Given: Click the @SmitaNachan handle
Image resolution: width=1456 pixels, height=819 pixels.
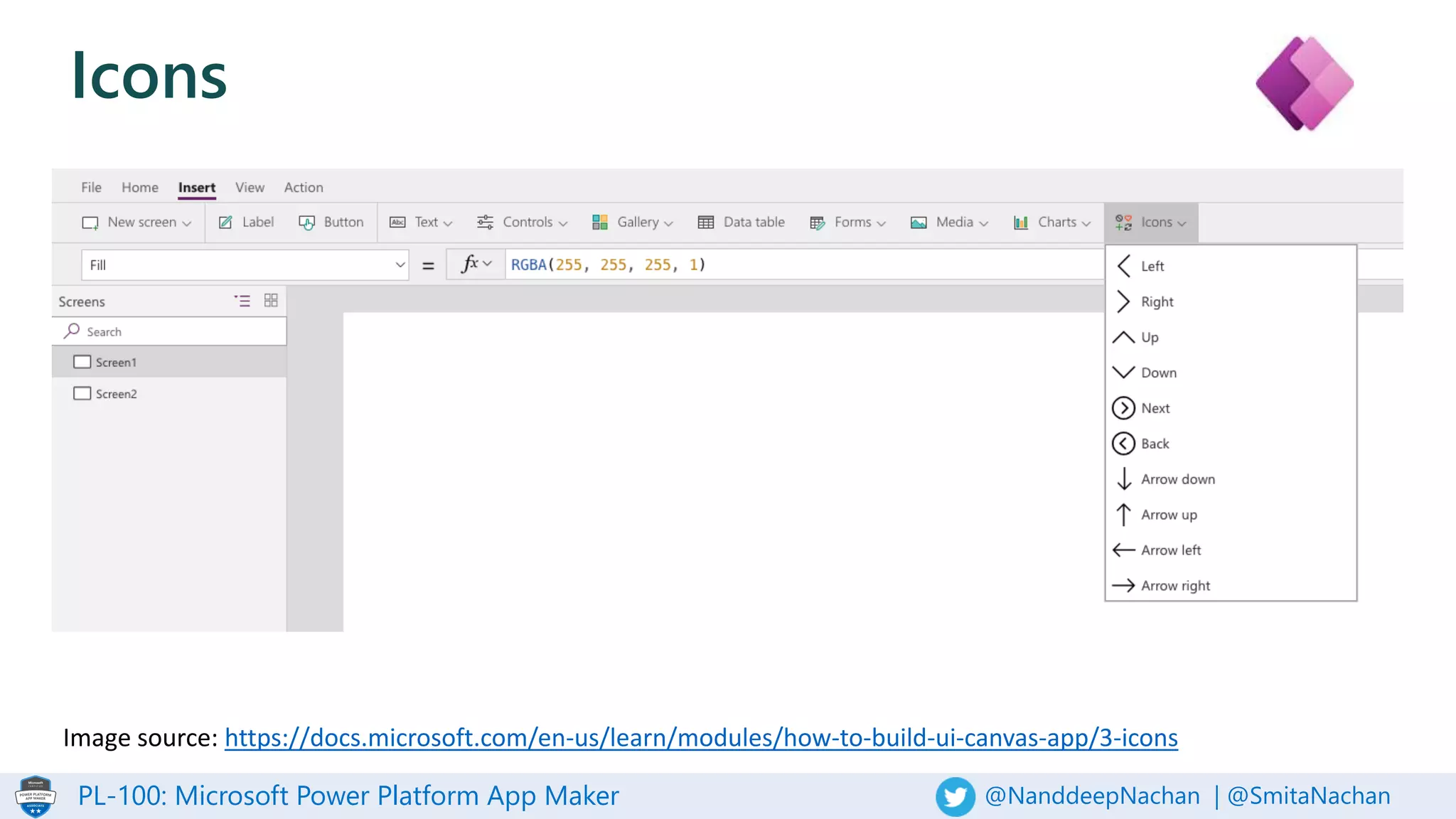Looking at the screenshot, I should pyautogui.click(x=1309, y=796).
